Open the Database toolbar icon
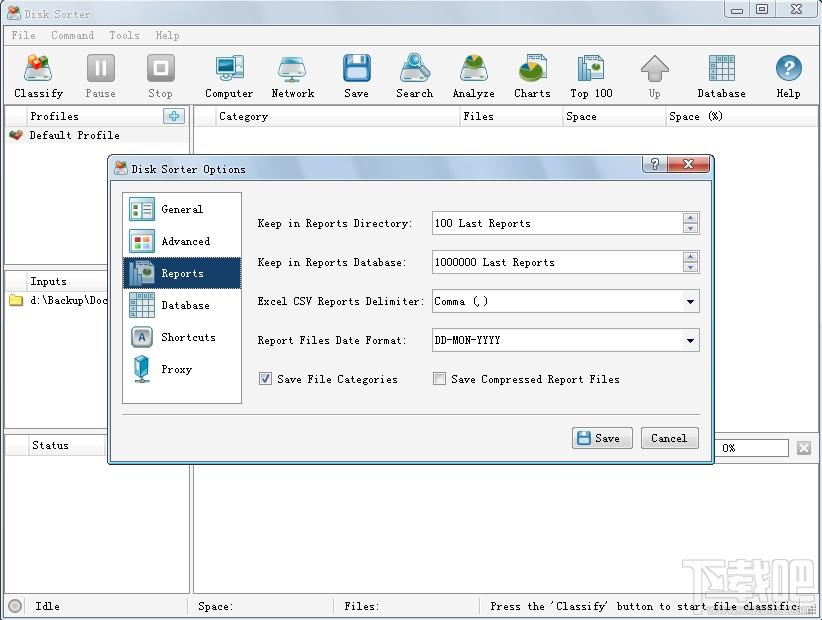Viewport: 822px width, 620px height. click(x=721, y=77)
